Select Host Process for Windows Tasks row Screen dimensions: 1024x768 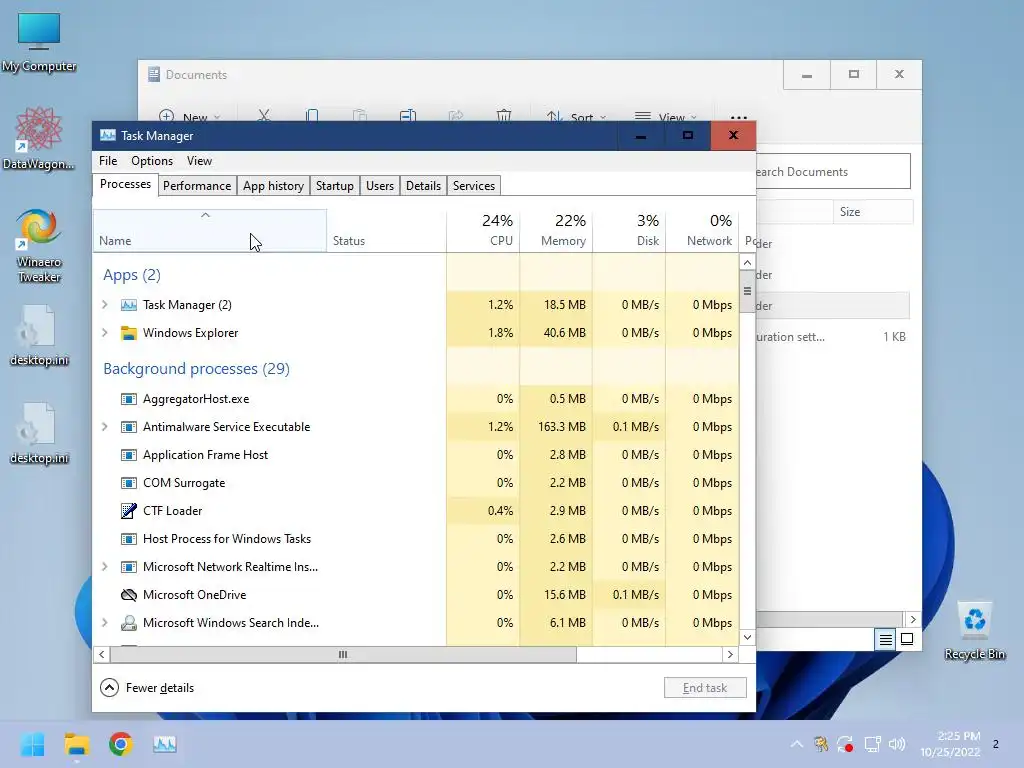416,539
